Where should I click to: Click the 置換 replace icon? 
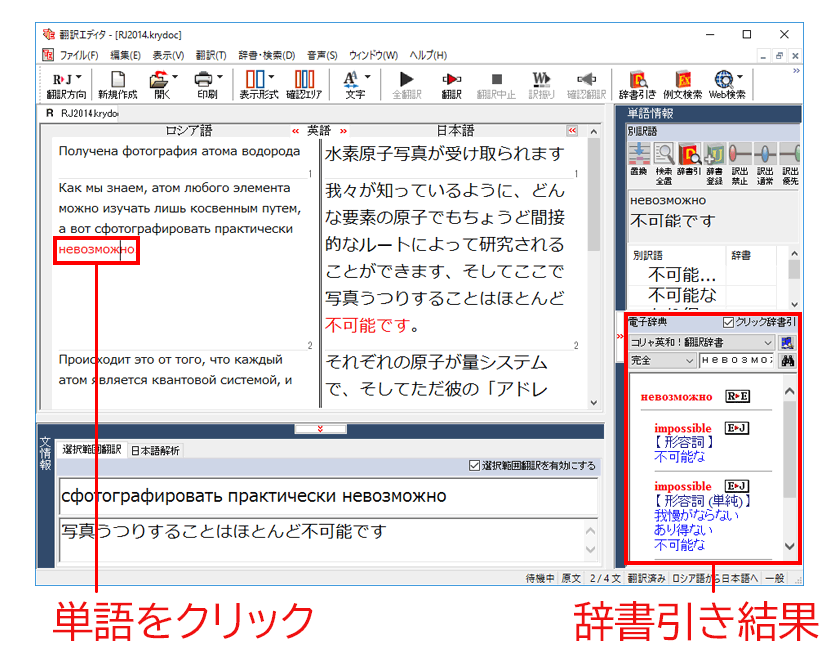pos(639,154)
